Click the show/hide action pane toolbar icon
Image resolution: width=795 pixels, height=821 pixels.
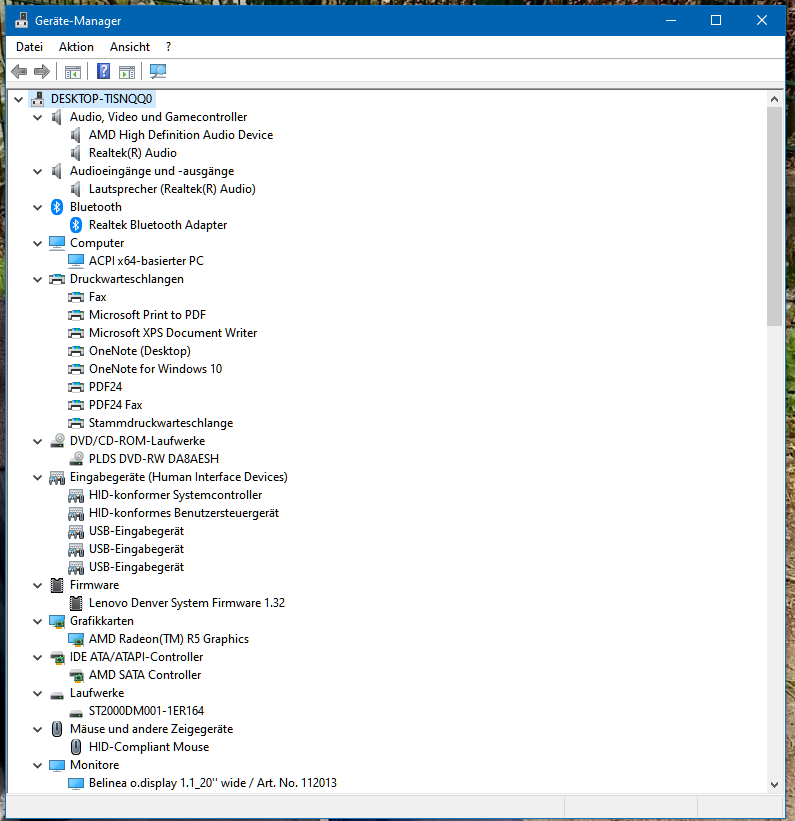coord(127,72)
